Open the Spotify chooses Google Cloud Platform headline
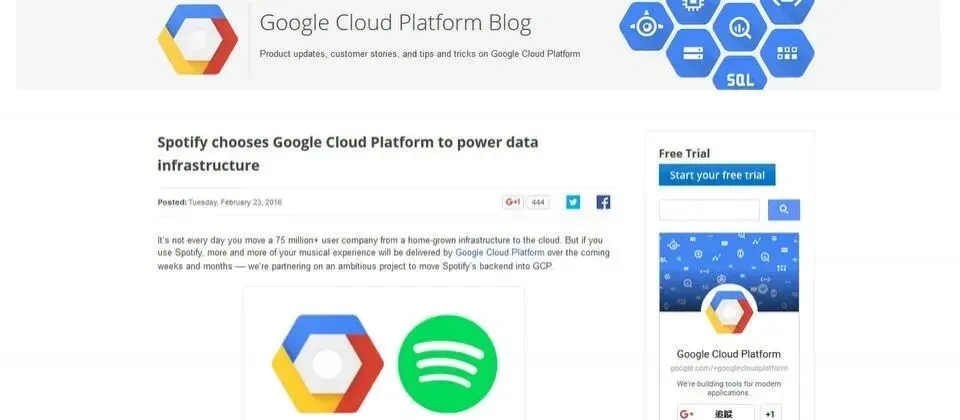 (x=348, y=154)
